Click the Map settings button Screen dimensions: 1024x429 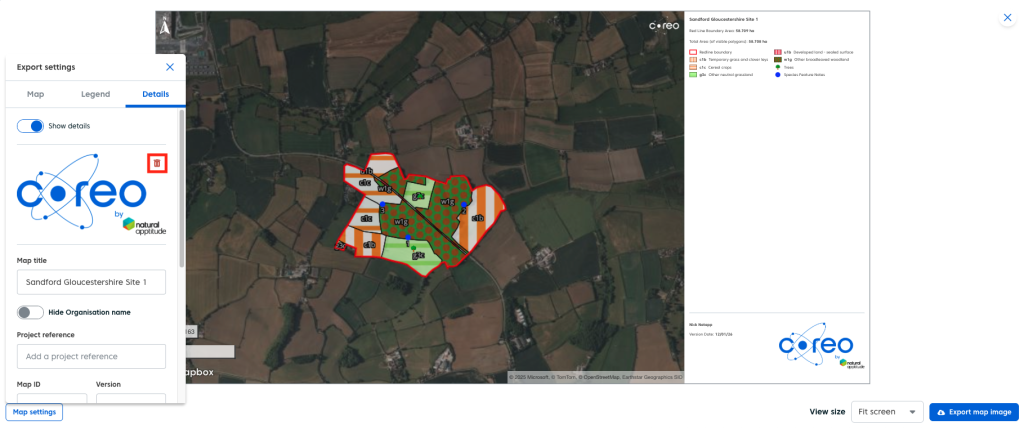[x=35, y=412]
